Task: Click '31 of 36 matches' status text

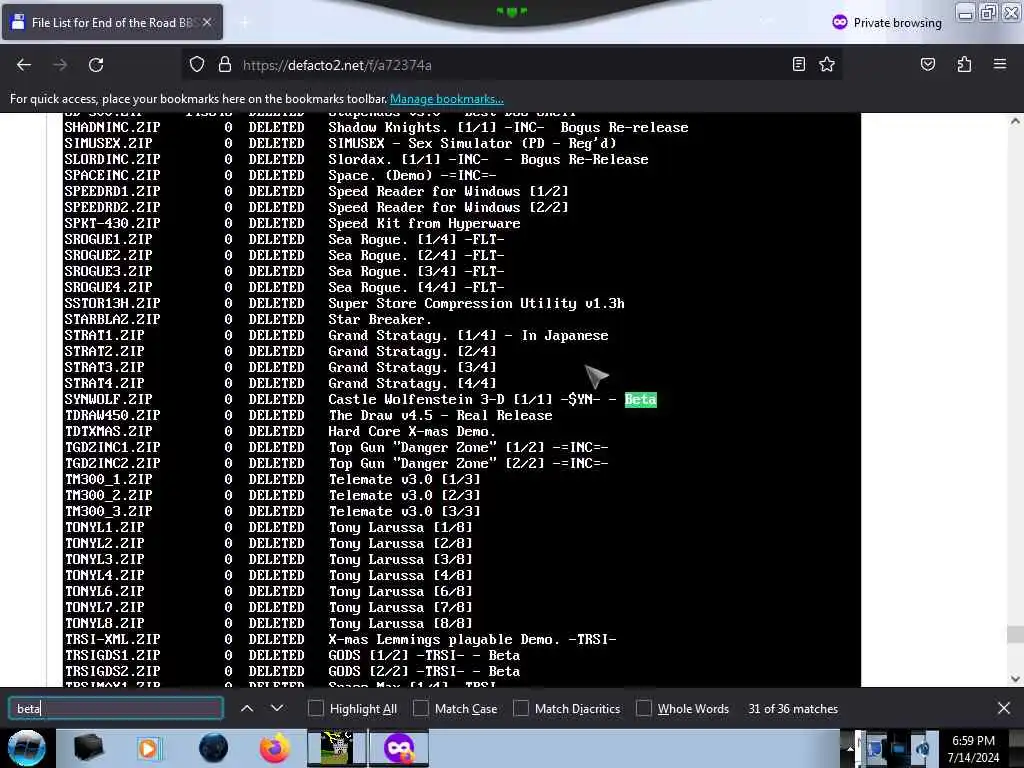Action: click(793, 709)
